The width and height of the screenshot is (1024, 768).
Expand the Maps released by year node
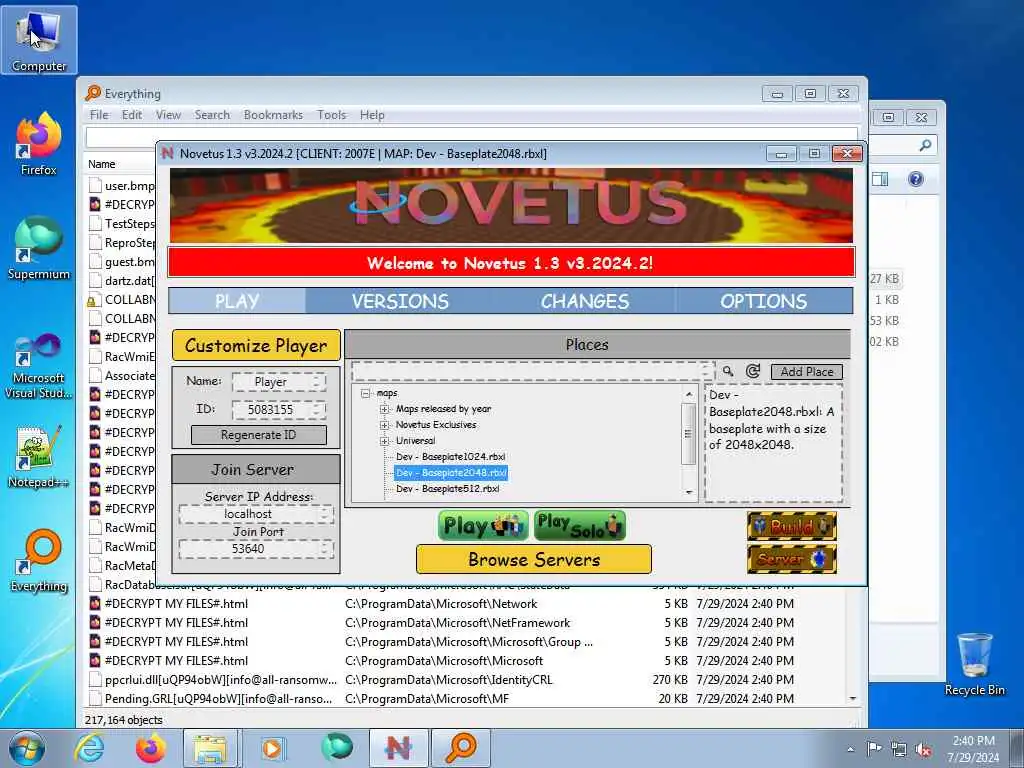pos(385,409)
